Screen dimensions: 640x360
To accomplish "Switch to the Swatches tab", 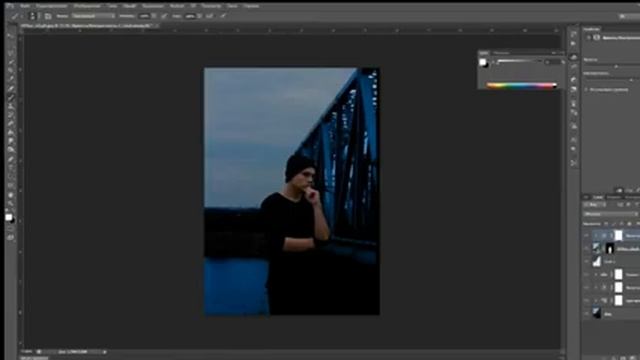I will (502, 53).
